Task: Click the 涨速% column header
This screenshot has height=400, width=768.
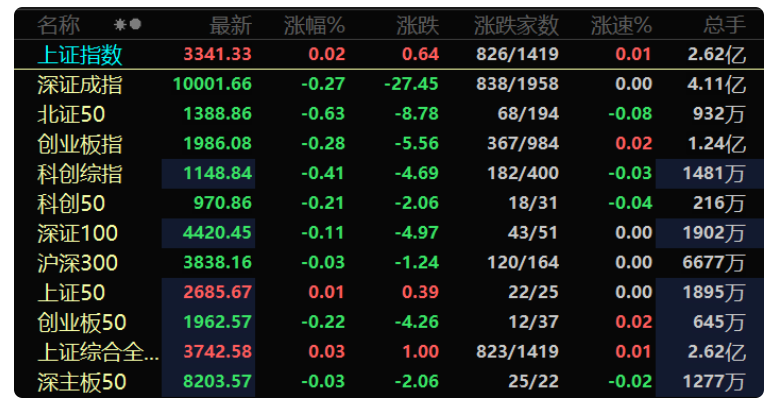Action: click(x=621, y=25)
